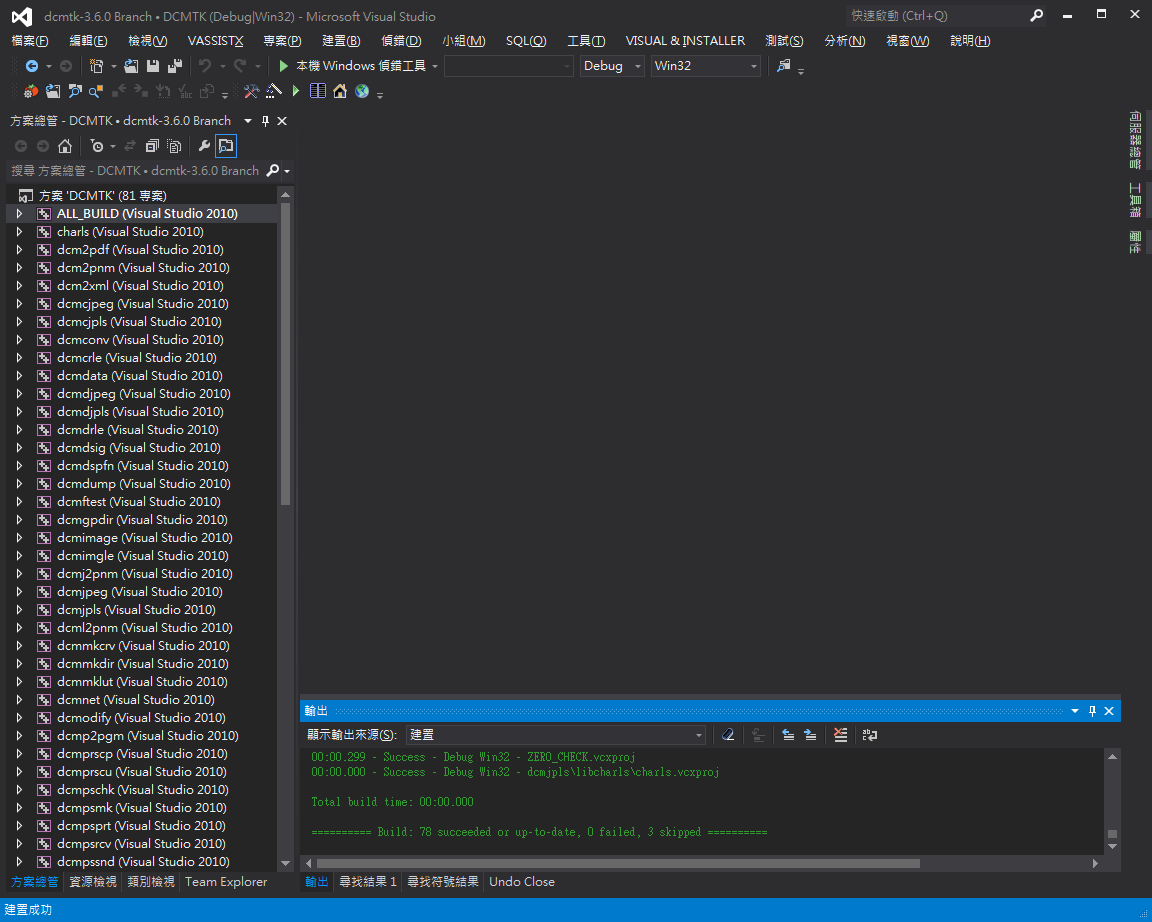Go to previous message in Output

[788, 735]
